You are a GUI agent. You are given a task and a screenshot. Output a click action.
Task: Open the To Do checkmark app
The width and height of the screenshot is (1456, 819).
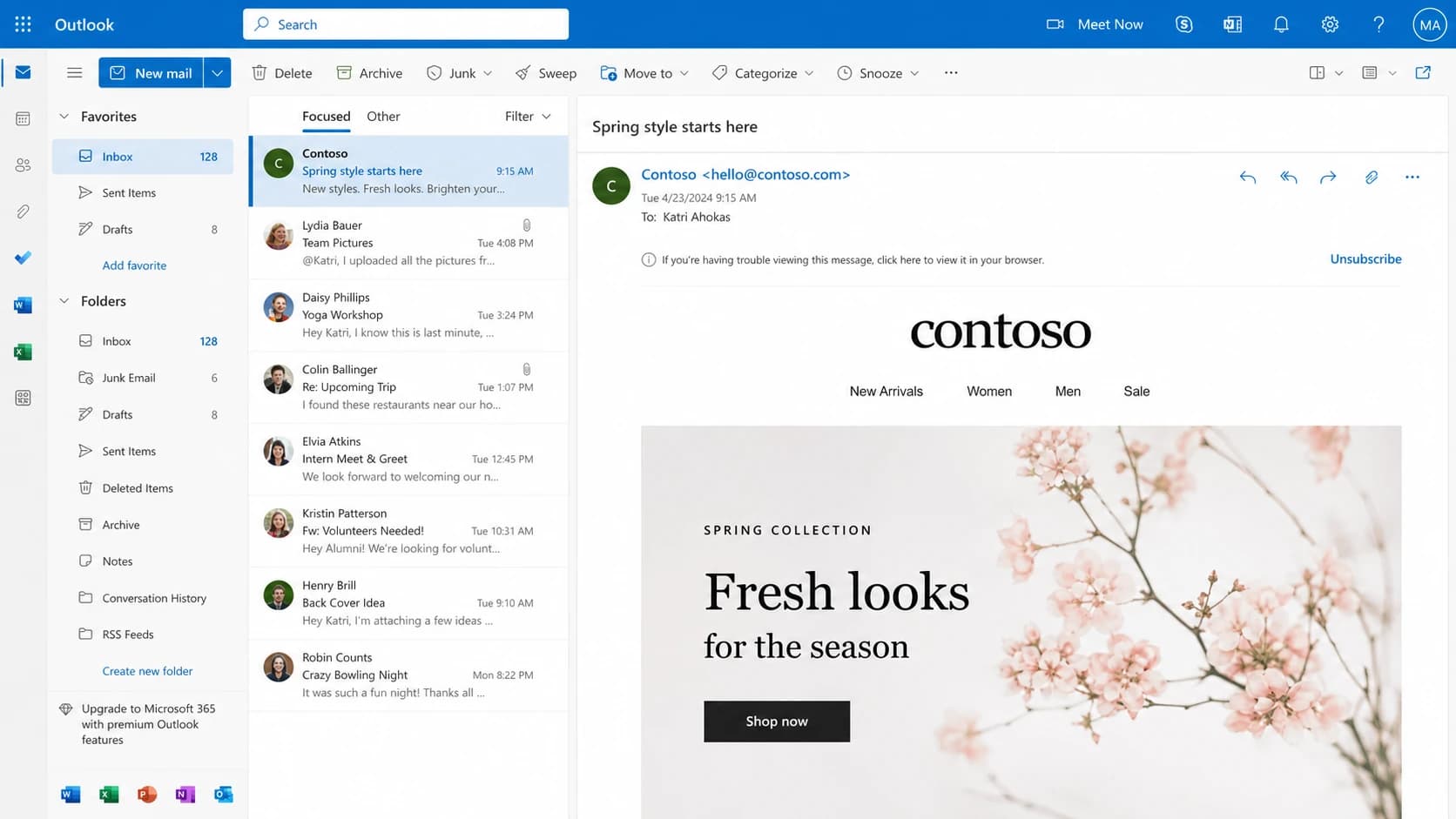pos(24,258)
